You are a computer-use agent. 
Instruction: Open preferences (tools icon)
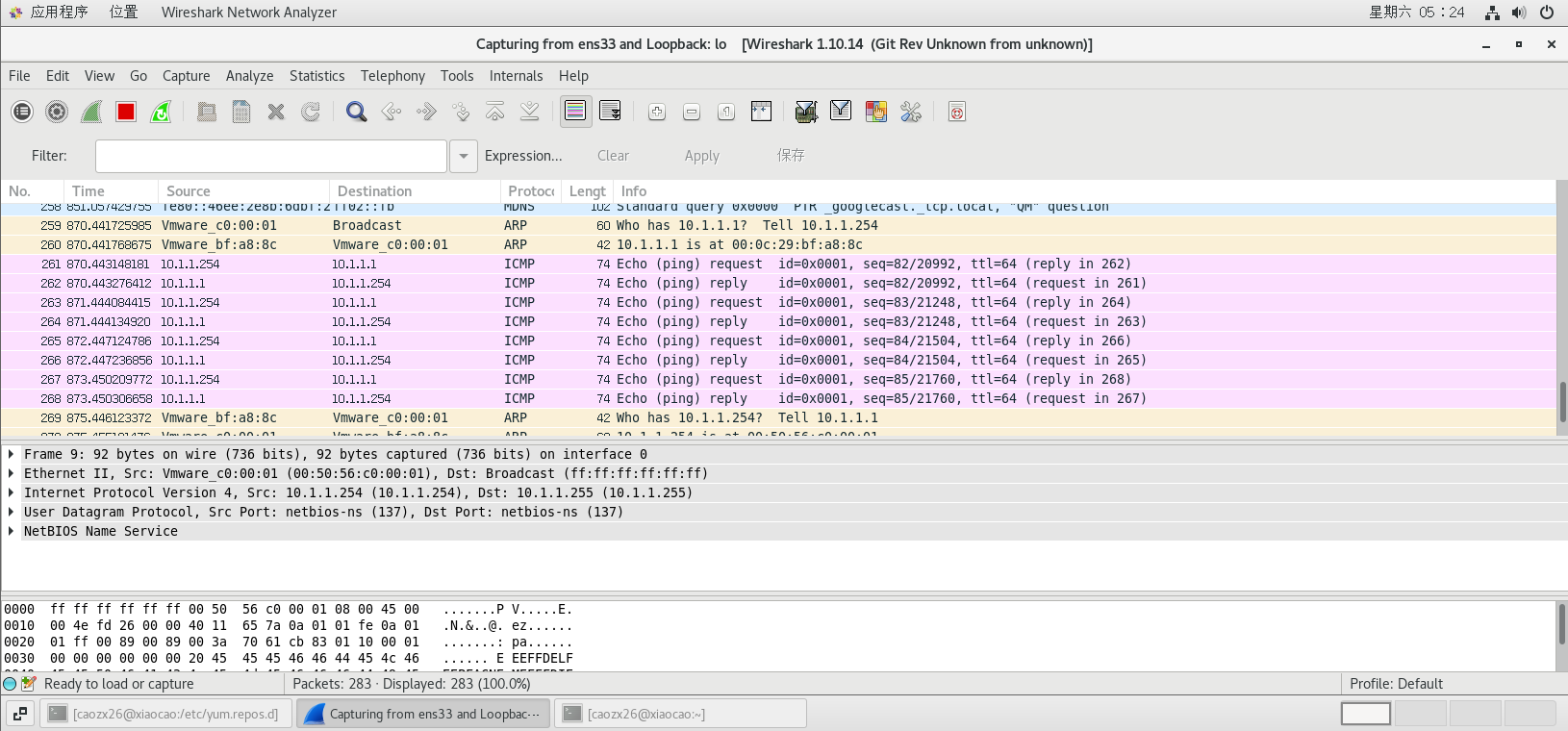[x=910, y=112]
